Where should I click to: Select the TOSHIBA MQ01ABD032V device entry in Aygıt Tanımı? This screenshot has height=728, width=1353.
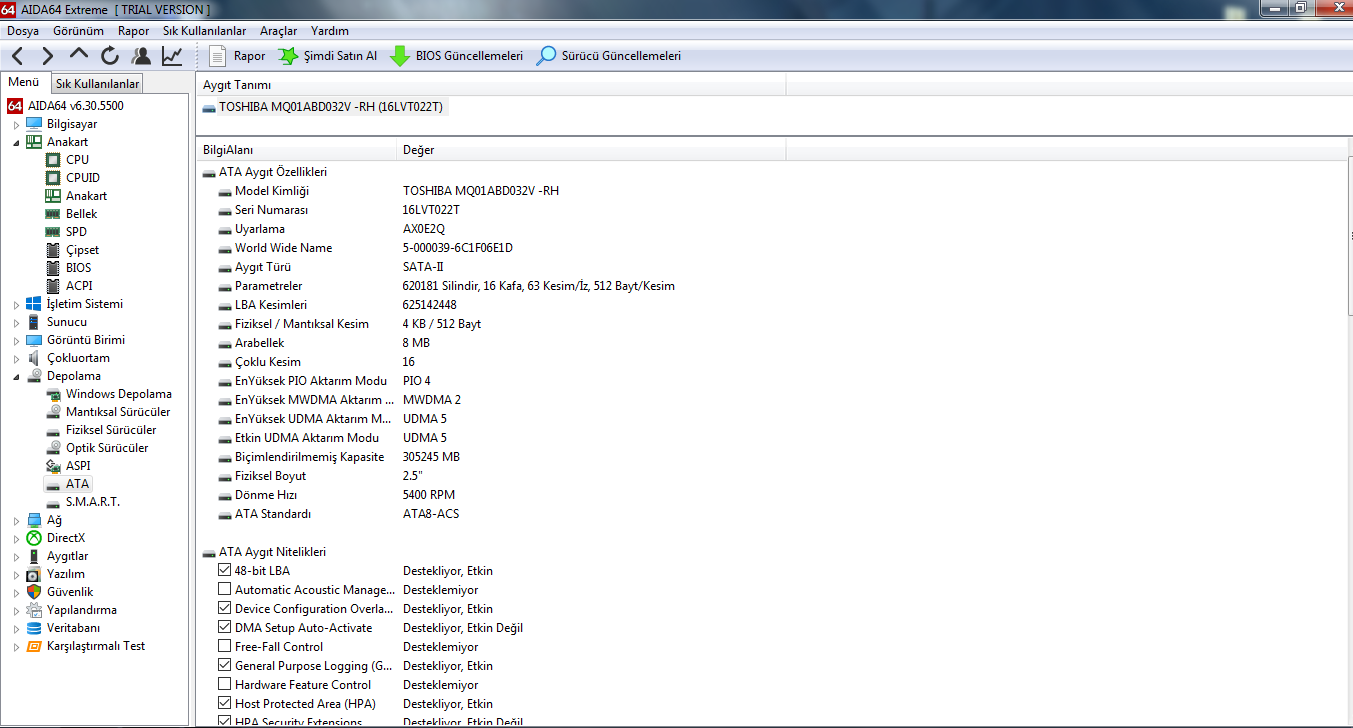point(324,107)
